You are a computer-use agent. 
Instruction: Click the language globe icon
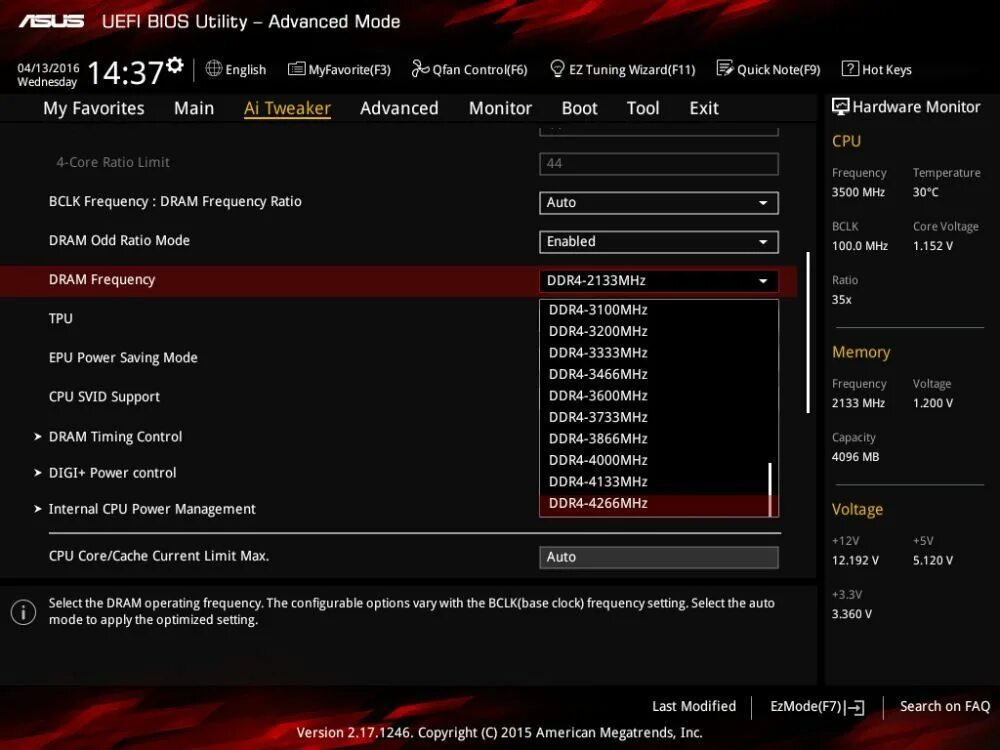coord(214,68)
